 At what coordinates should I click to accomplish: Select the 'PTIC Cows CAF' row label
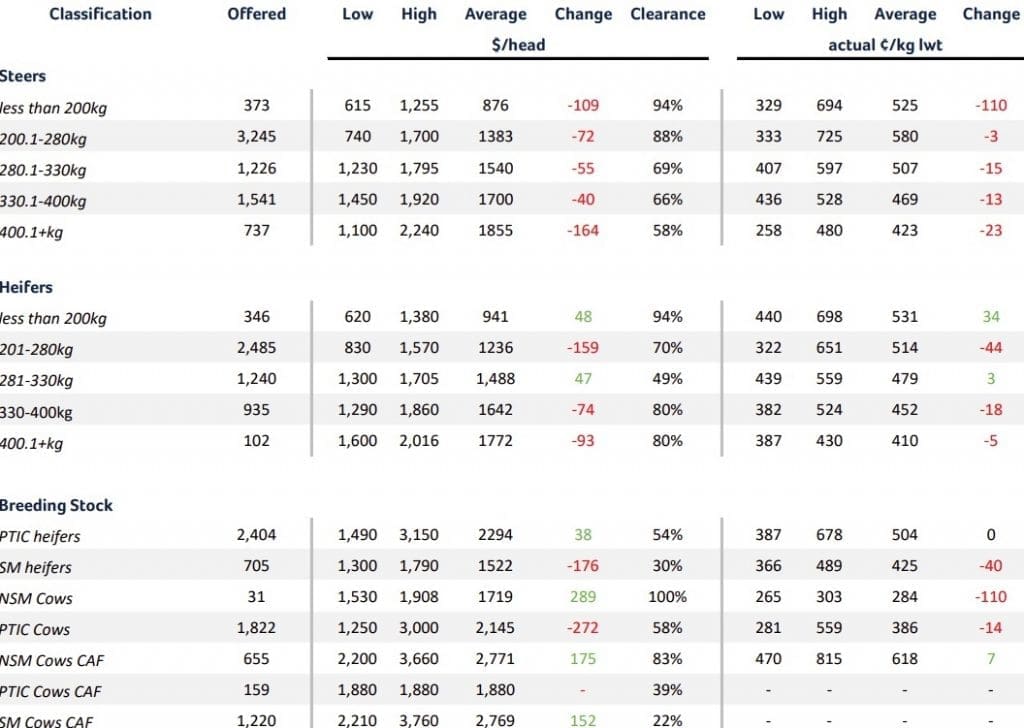click(x=50, y=692)
